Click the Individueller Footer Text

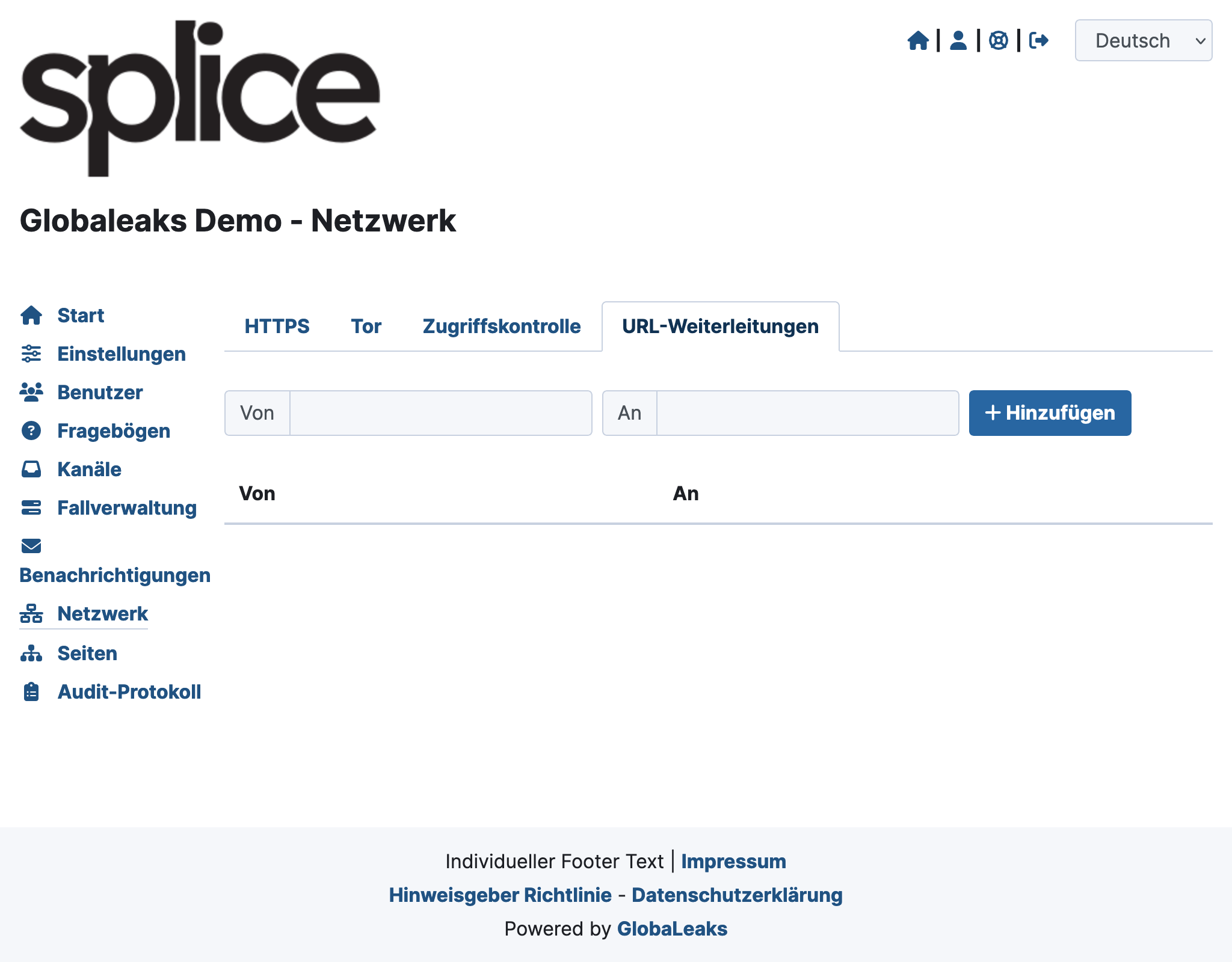click(554, 861)
